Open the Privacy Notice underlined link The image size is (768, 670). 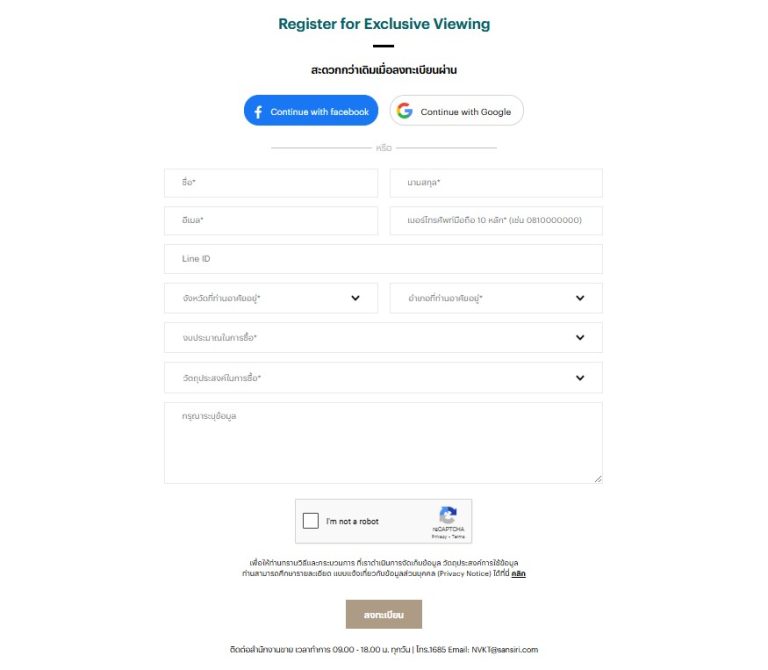pos(518,574)
